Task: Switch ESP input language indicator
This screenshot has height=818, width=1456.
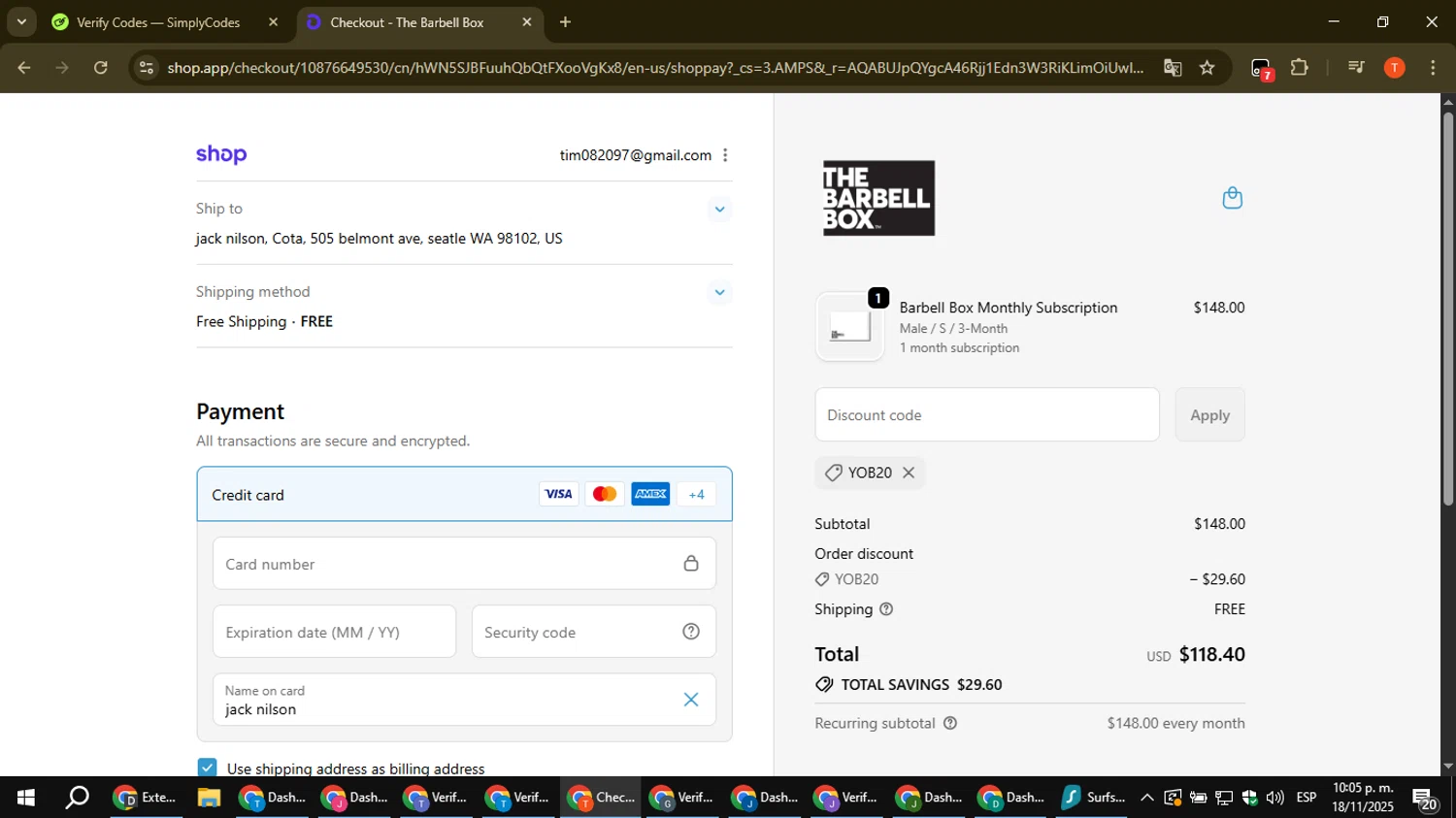Action: pyautogui.click(x=1307, y=798)
